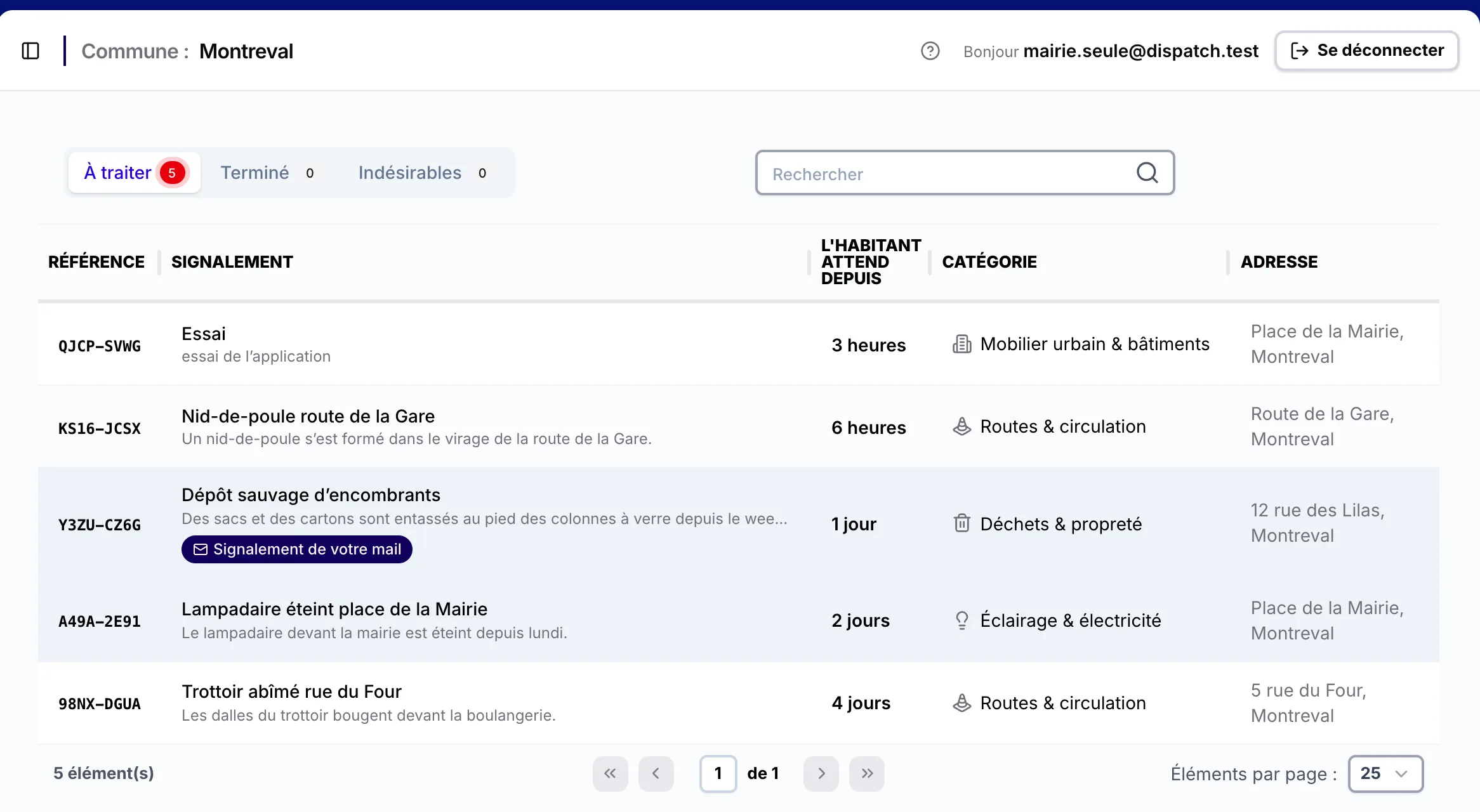Click traffic cone icon in Nid-de-poule row
1480x812 pixels.
click(962, 426)
